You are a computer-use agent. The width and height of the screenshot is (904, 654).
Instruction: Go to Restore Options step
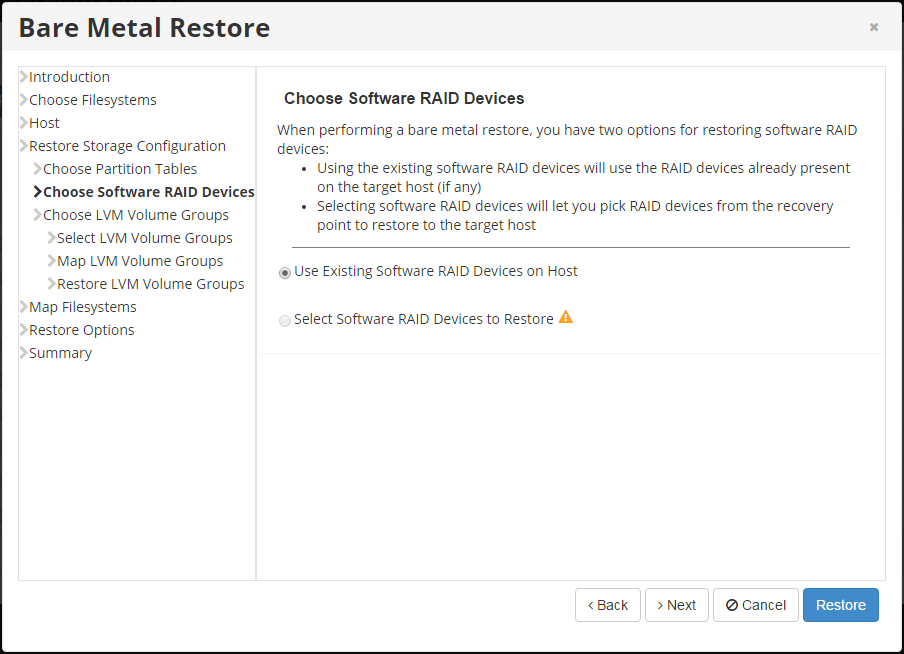(81, 330)
